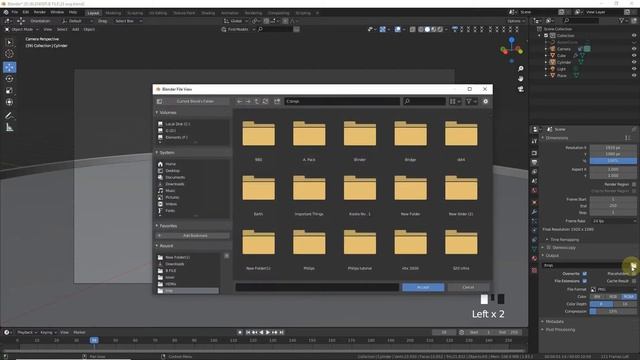
Task: Open the Window menu
Action: [x=57, y=12]
